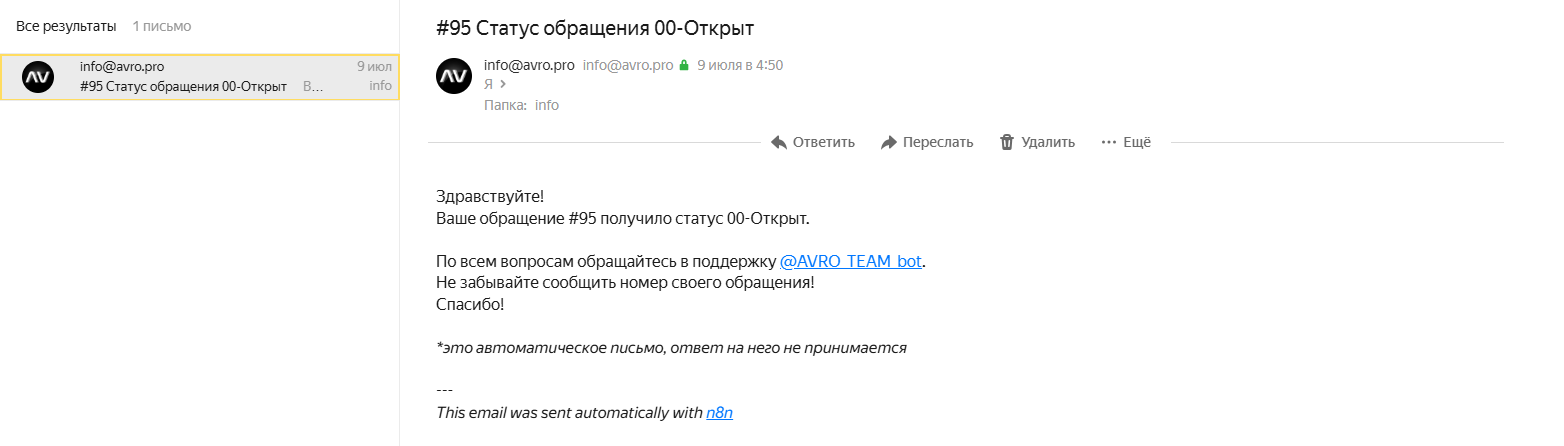The height and width of the screenshot is (446, 1564).
Task: Select the AV avatar in the message list
Action: tap(38, 76)
